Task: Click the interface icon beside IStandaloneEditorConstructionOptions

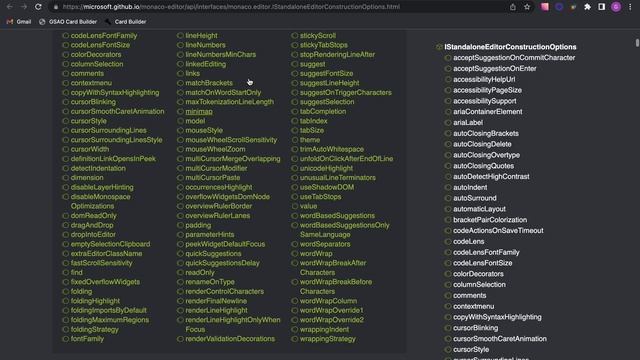Action: pos(439,47)
